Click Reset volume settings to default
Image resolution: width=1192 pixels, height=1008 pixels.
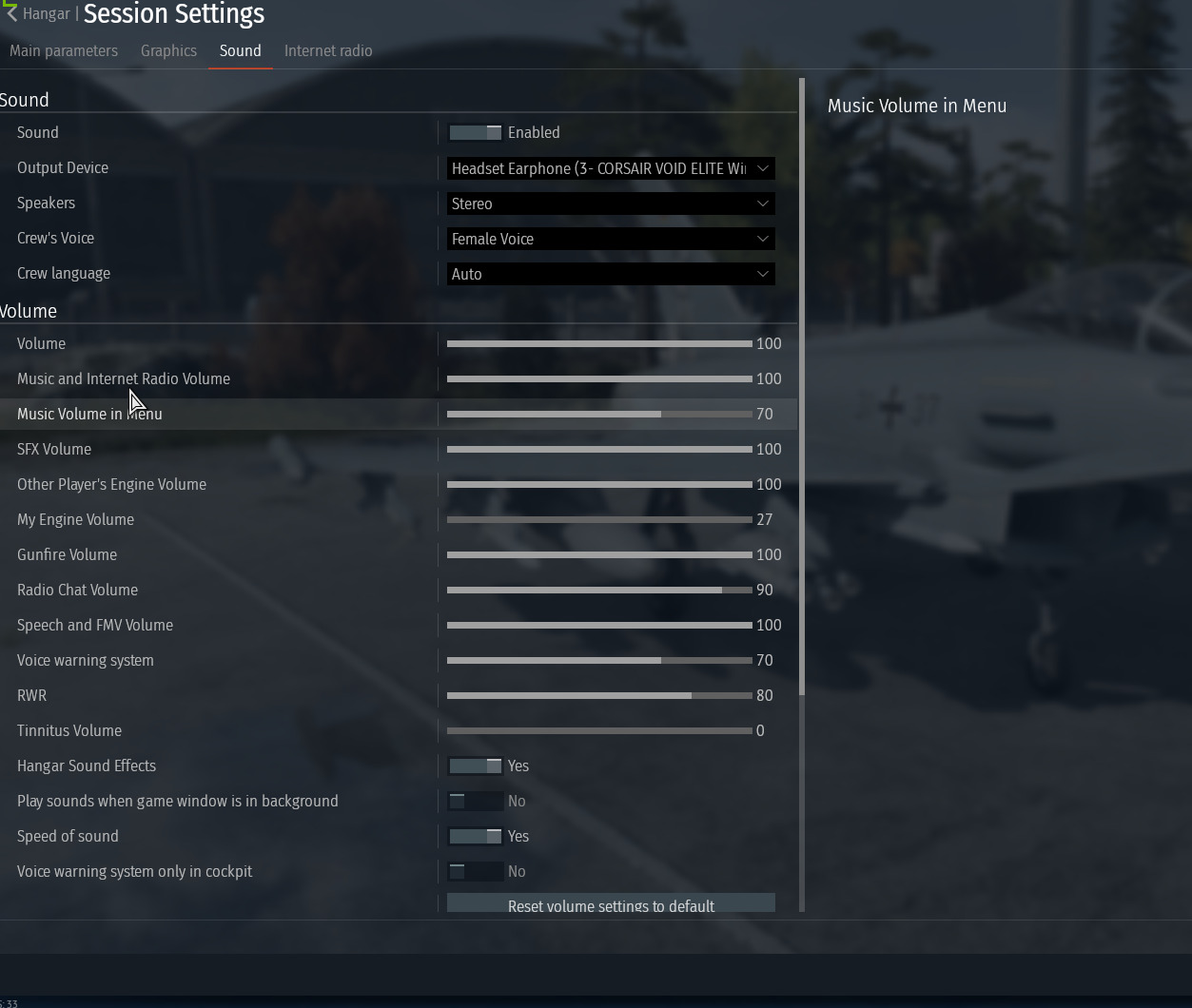coord(611,903)
